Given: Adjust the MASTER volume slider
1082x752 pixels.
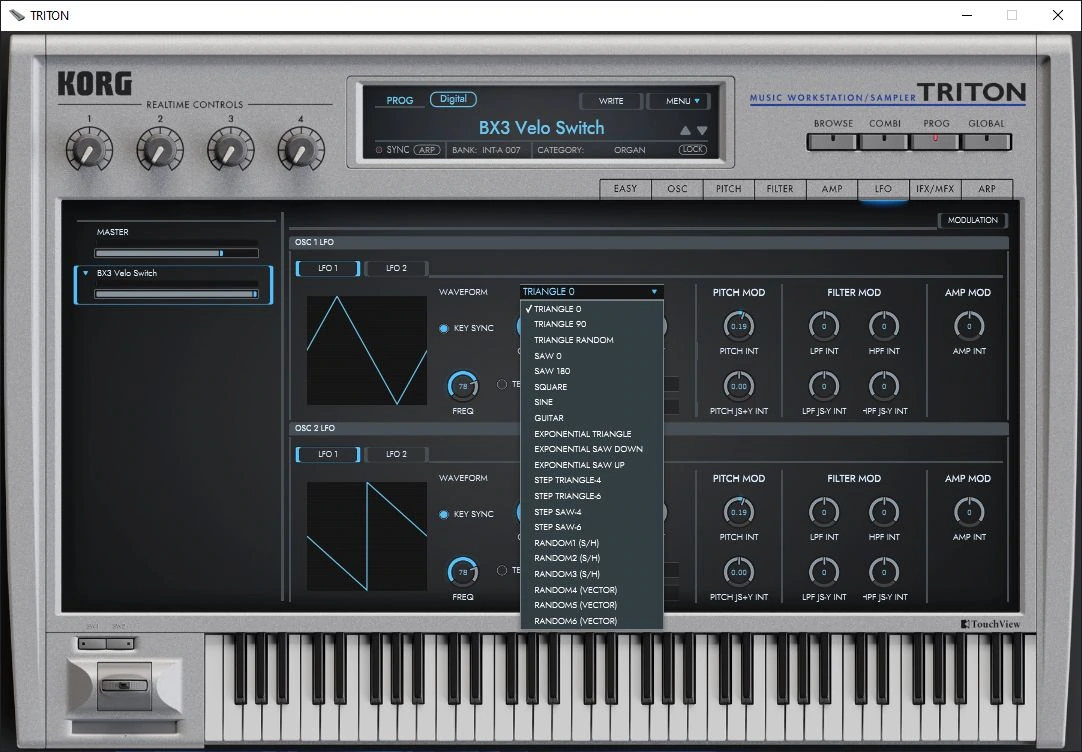Looking at the screenshot, I should tap(177, 253).
